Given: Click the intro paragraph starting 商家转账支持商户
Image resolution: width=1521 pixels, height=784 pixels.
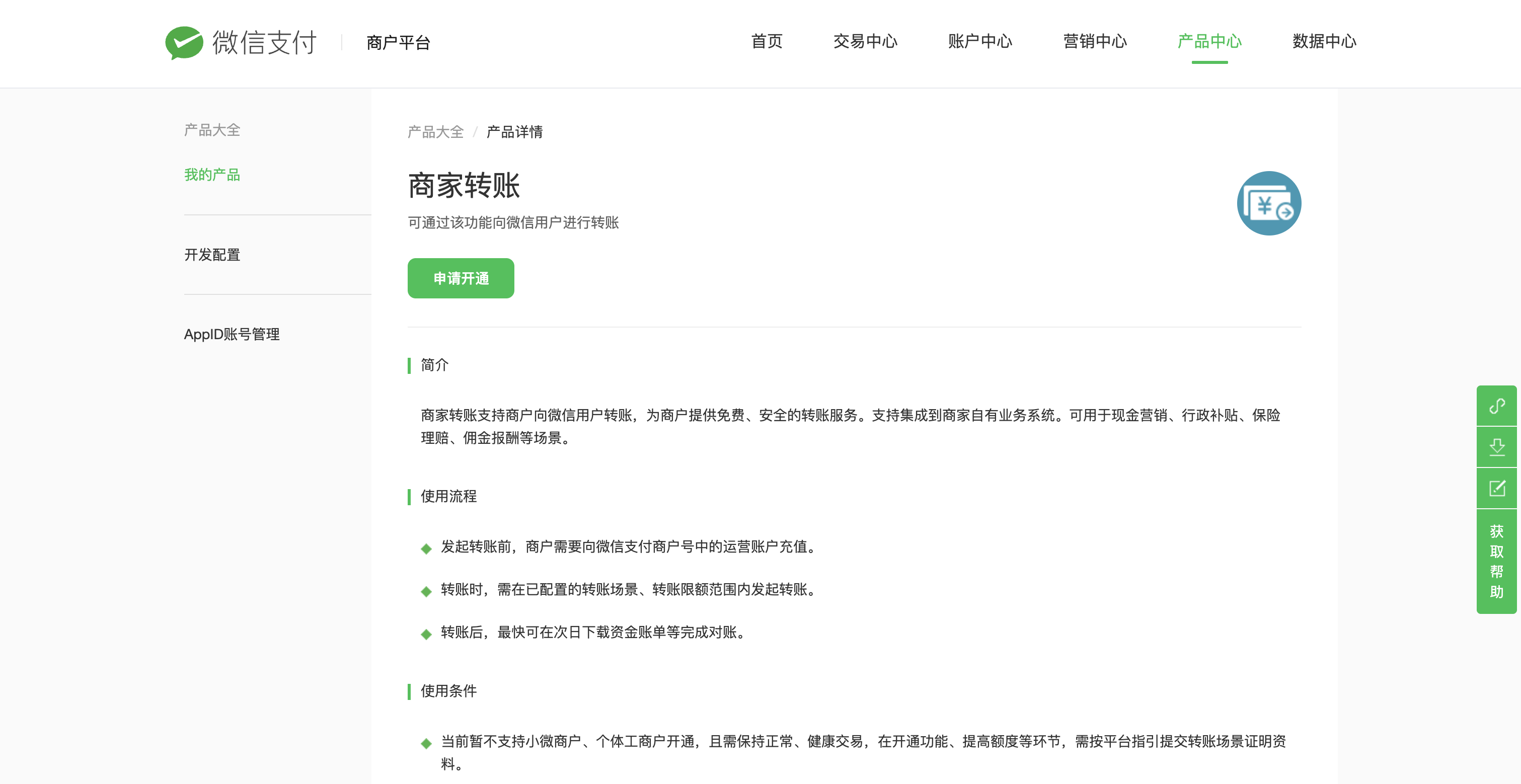Looking at the screenshot, I should tap(850, 427).
